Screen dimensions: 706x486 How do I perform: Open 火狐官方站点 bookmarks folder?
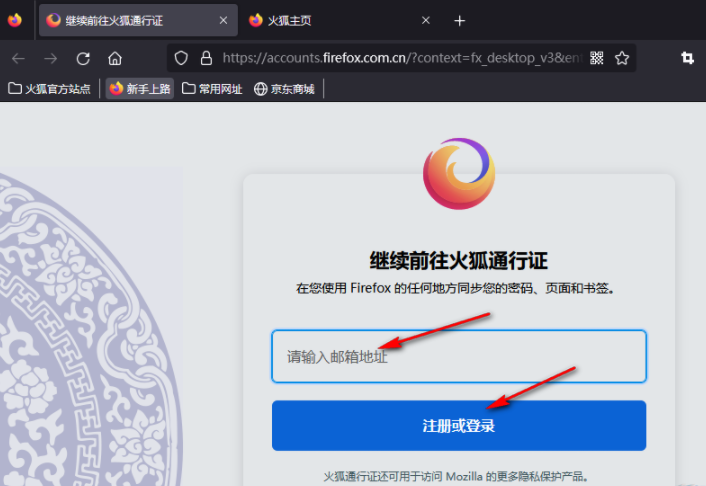tap(50, 89)
